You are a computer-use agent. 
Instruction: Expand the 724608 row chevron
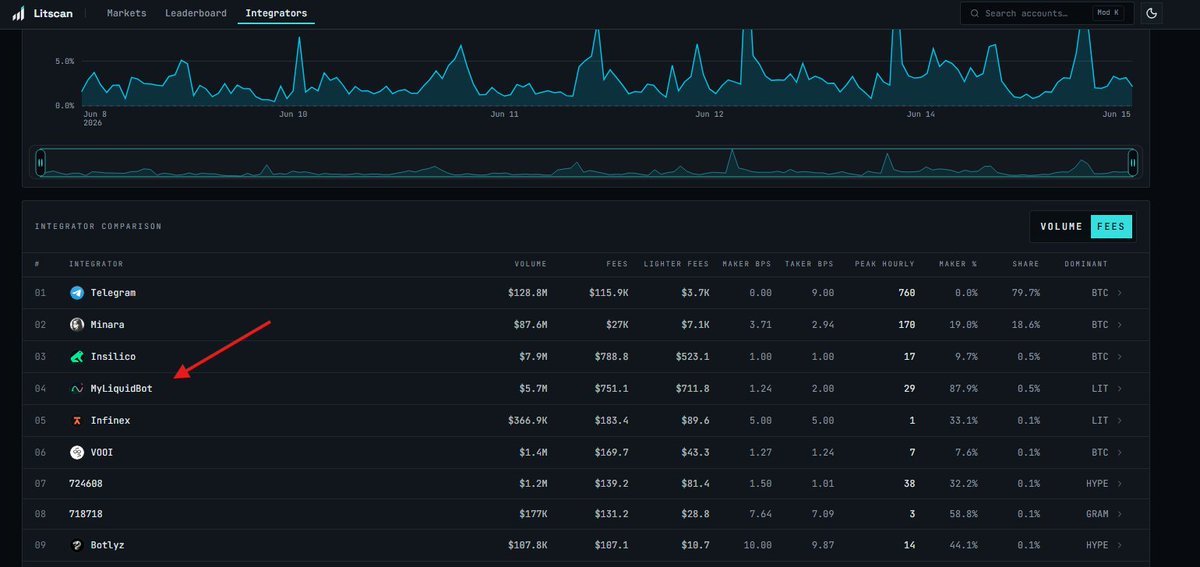point(1119,484)
